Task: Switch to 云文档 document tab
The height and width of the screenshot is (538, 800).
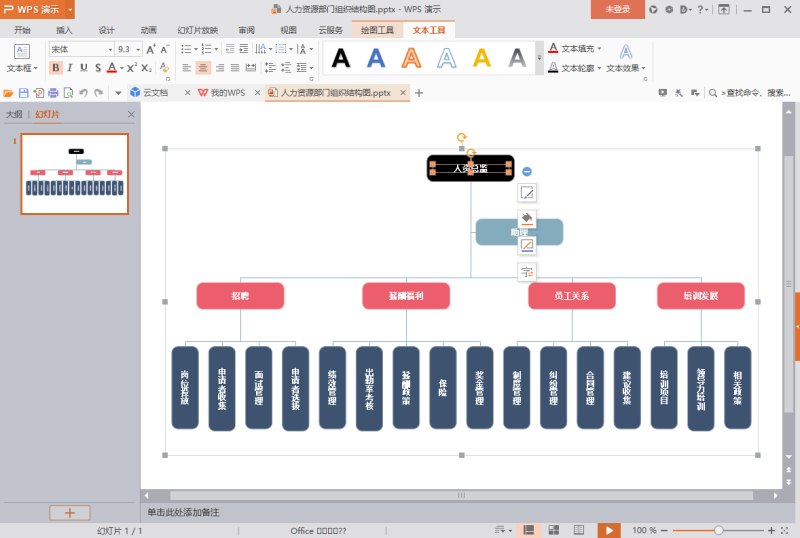Action: [155, 93]
